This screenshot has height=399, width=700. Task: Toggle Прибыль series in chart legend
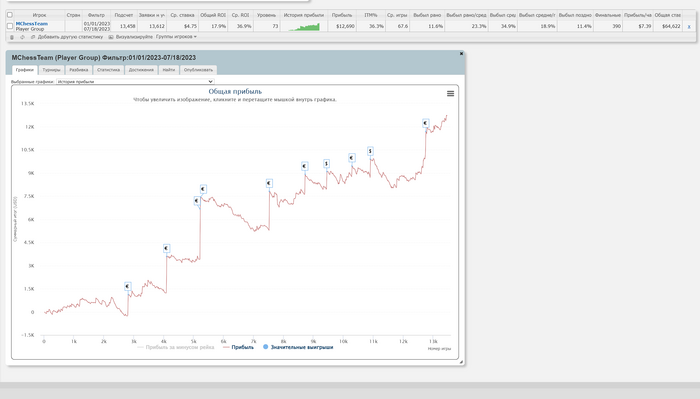coord(238,347)
